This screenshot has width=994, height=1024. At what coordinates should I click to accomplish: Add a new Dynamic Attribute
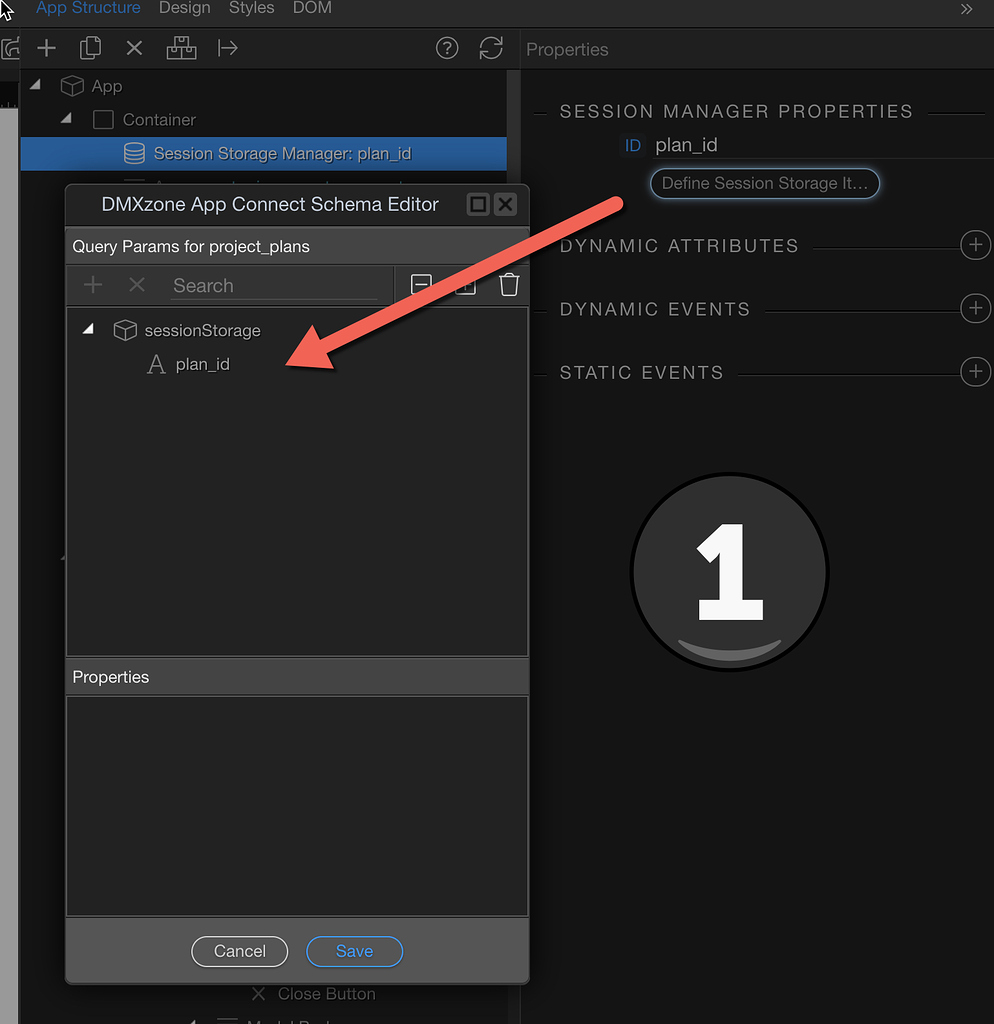pos(974,246)
